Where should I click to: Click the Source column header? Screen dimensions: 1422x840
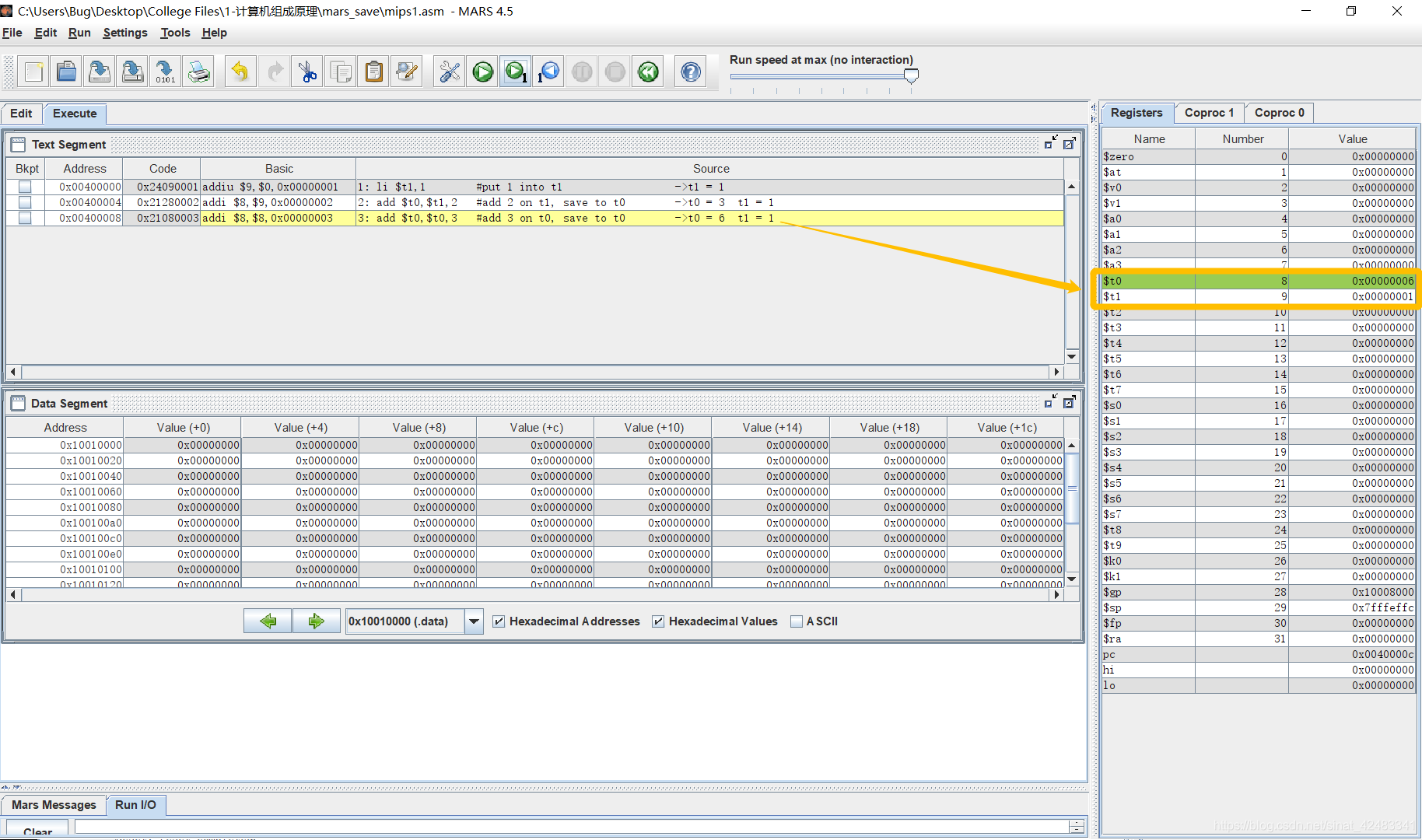[710, 169]
